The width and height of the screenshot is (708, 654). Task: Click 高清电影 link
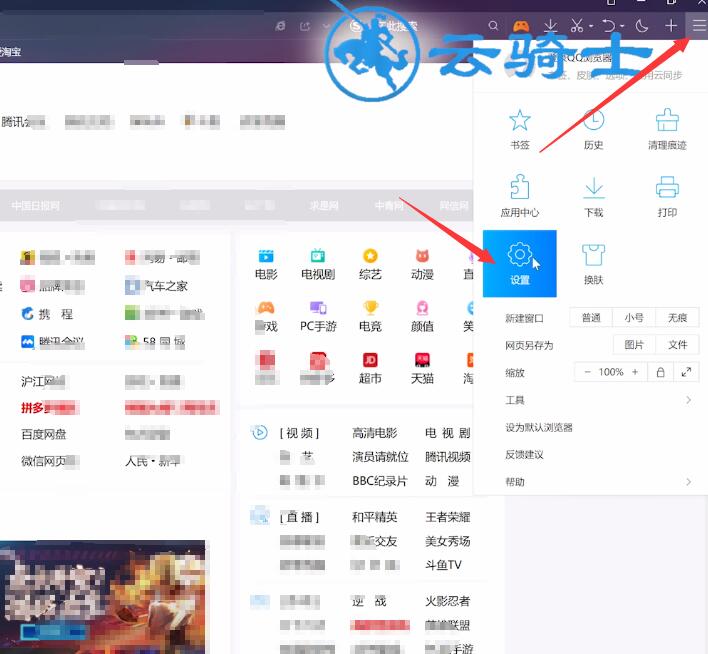(374, 433)
